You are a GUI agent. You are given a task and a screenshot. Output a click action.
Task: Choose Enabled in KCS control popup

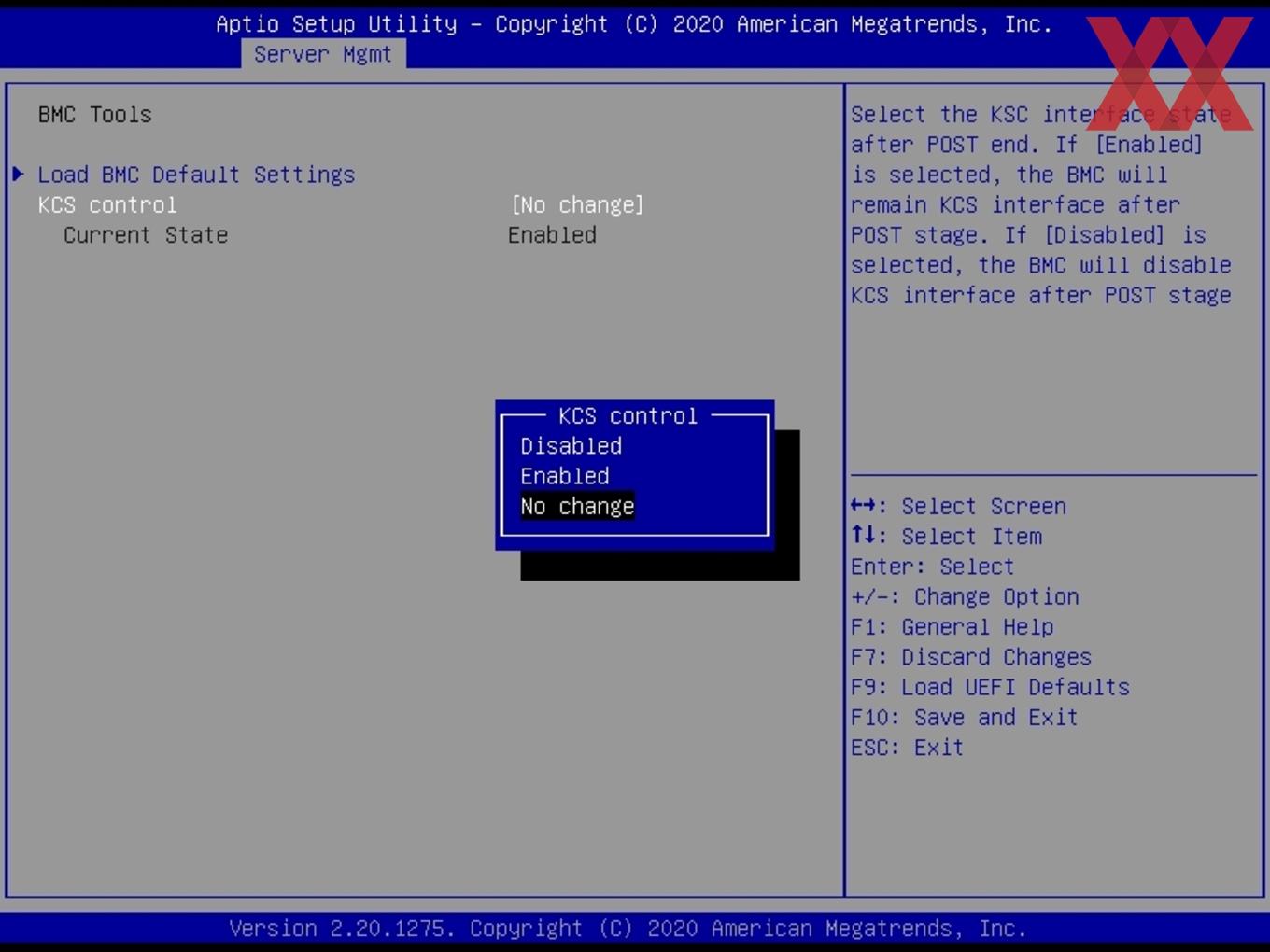click(x=564, y=476)
